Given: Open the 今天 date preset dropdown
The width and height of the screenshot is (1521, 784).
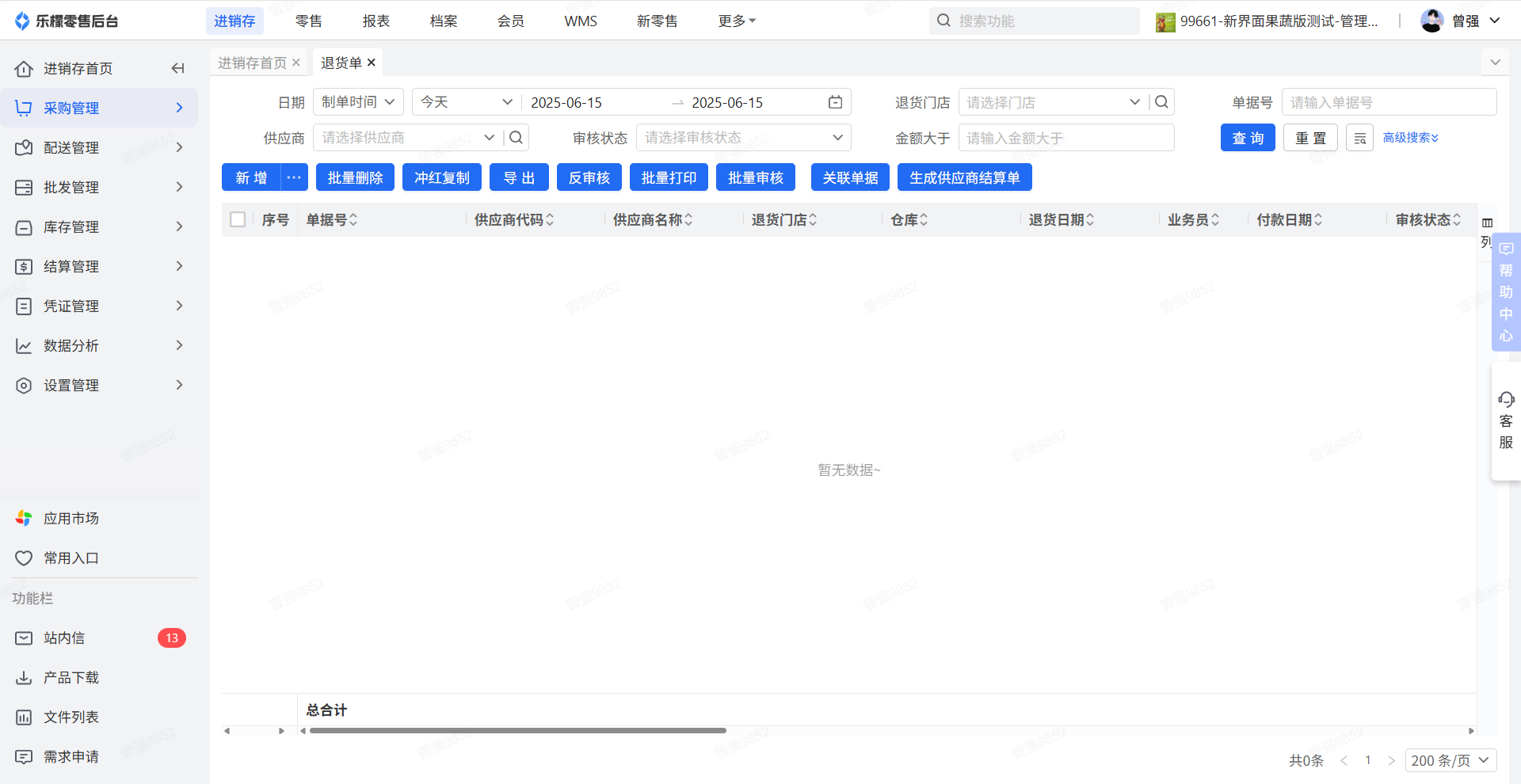Looking at the screenshot, I should (x=467, y=102).
